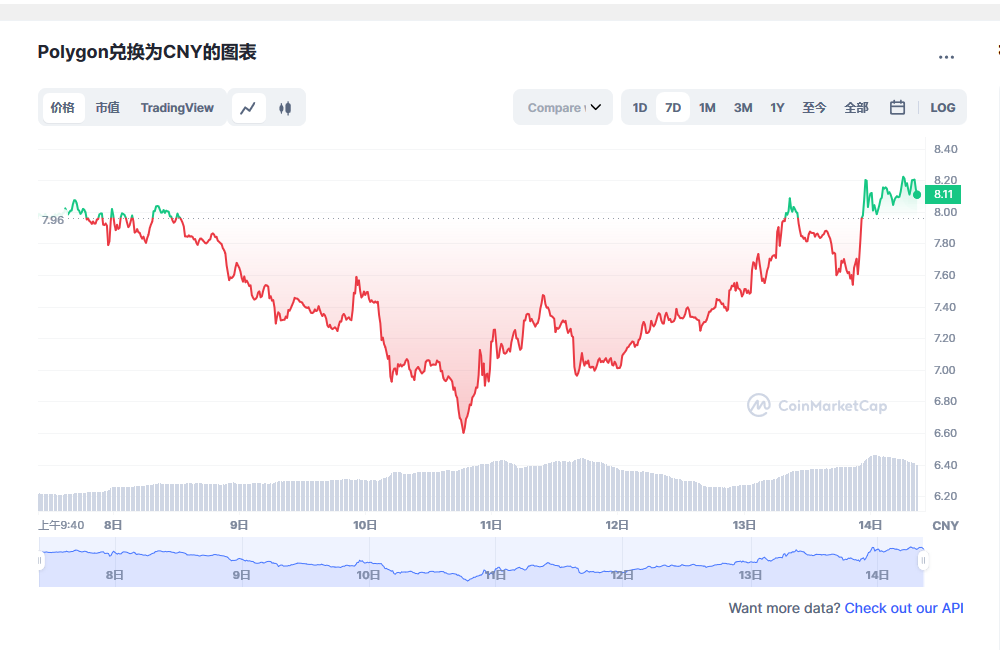Open the calendar date picker icon
This screenshot has width=1000, height=650.
coord(897,107)
